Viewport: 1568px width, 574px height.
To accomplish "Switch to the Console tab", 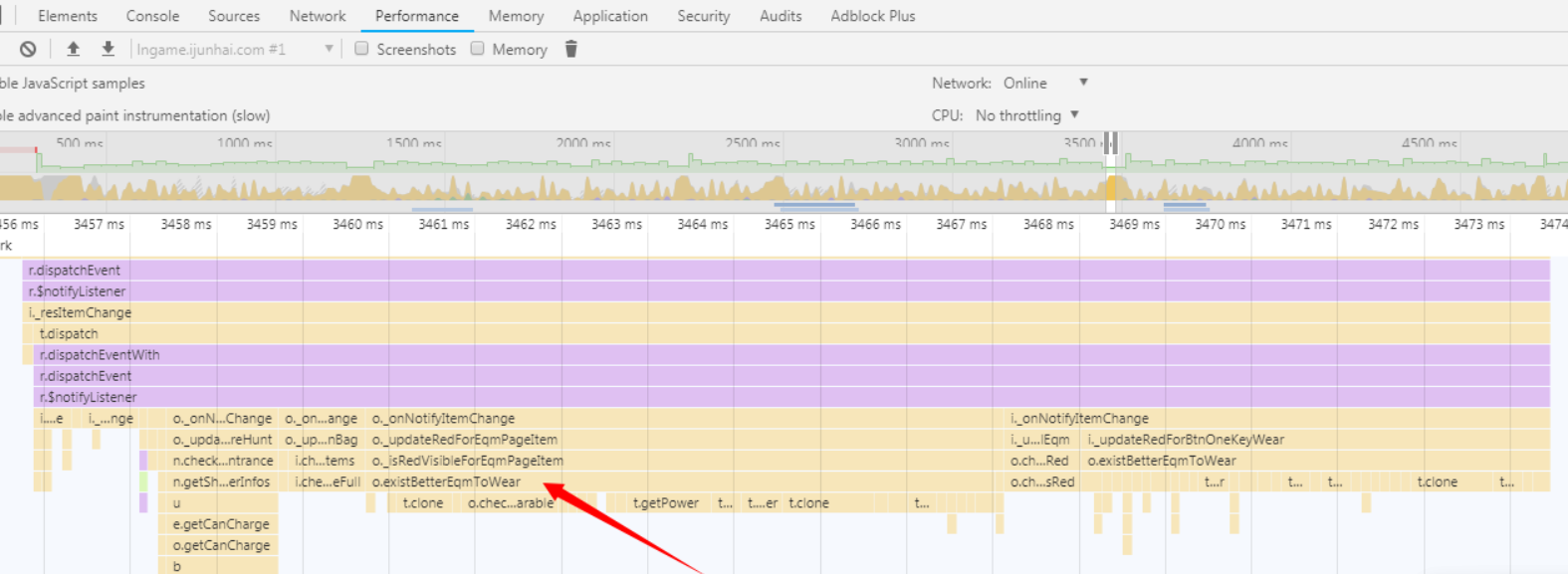I will pos(152,16).
